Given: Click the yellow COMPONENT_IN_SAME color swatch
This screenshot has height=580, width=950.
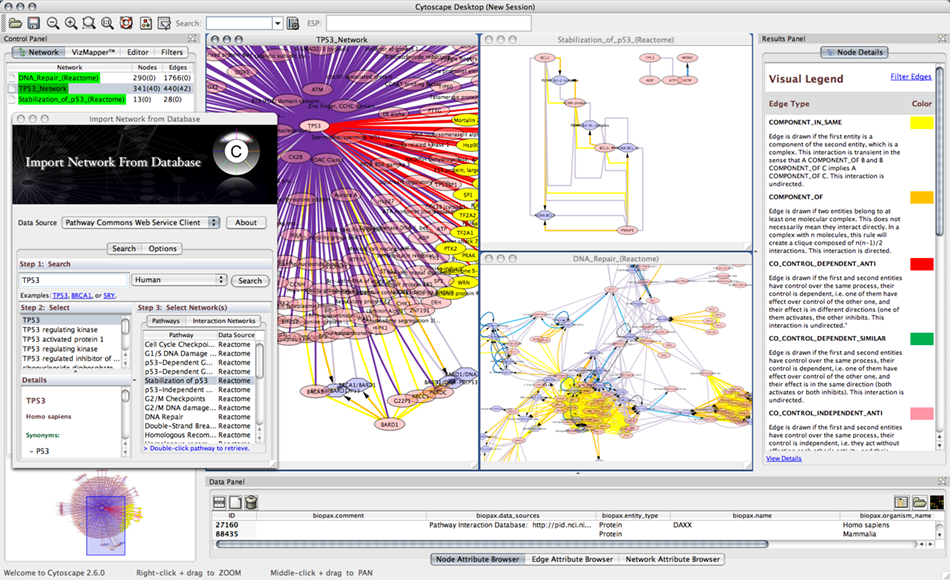Looking at the screenshot, I should 921,123.
